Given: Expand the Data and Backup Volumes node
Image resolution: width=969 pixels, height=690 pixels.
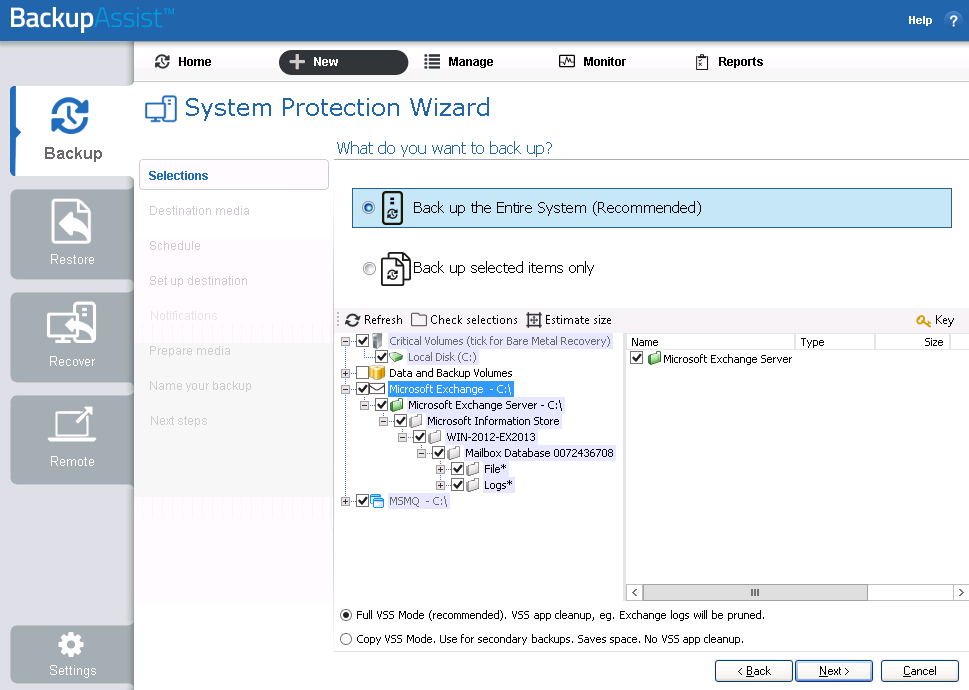Looking at the screenshot, I should (345, 373).
